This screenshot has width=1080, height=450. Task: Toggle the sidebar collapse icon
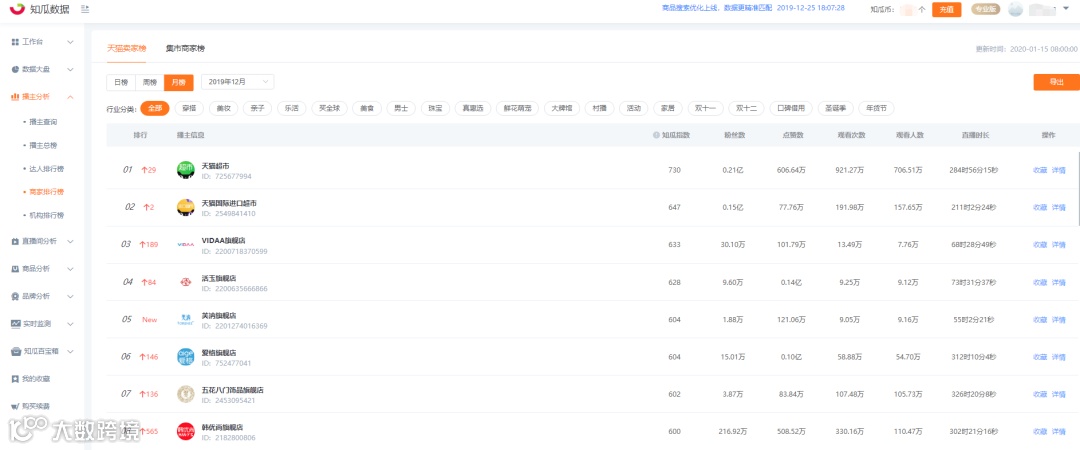tap(85, 9)
